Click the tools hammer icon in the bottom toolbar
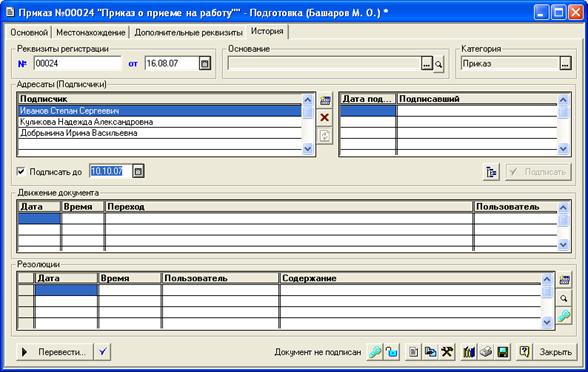588x372 pixels. click(446, 352)
